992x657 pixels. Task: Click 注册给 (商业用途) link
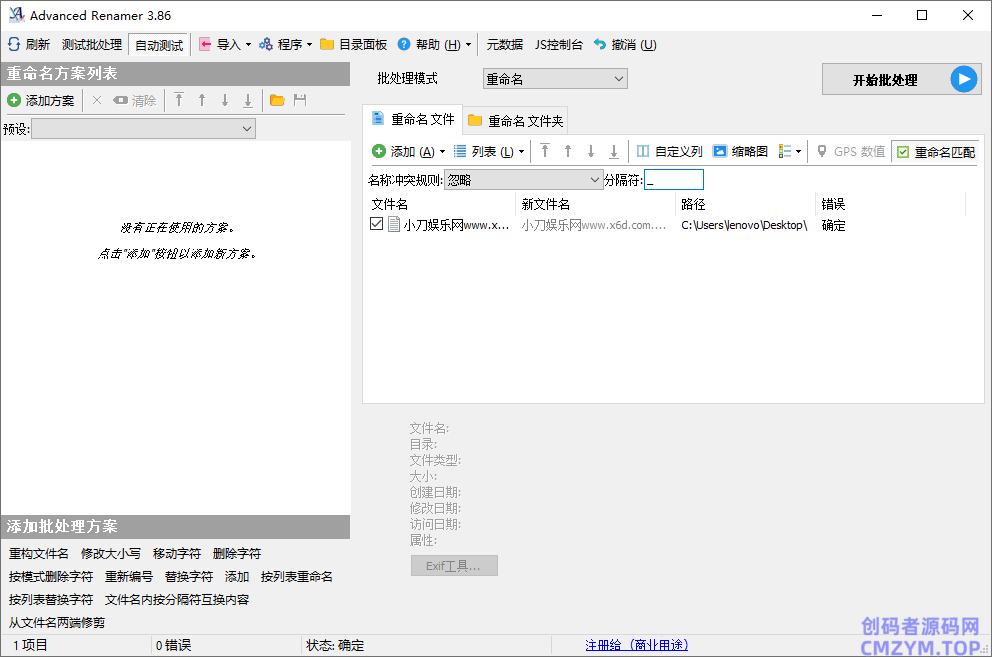(x=636, y=645)
